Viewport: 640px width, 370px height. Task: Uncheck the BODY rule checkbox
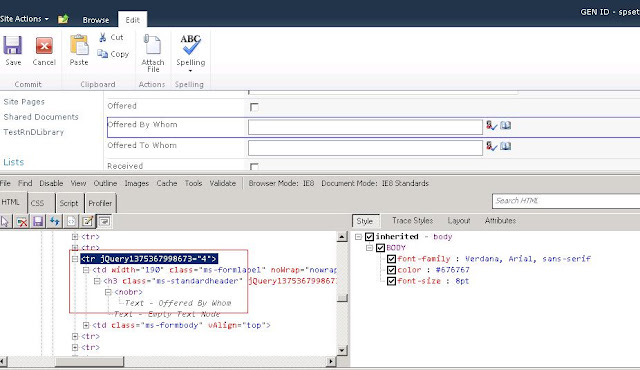point(380,248)
